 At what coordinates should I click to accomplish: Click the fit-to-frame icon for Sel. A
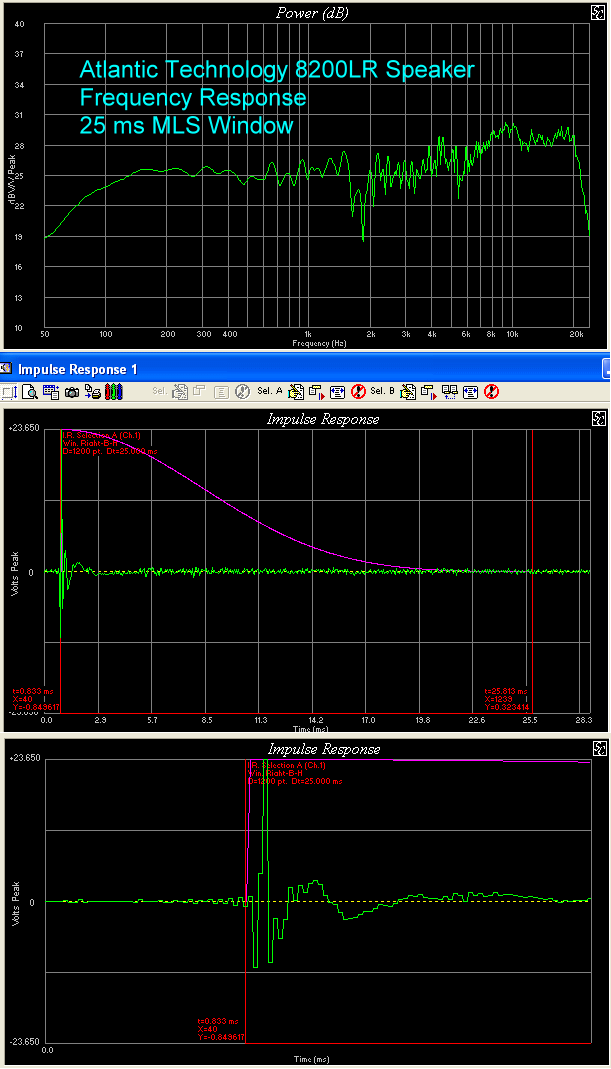tap(338, 392)
